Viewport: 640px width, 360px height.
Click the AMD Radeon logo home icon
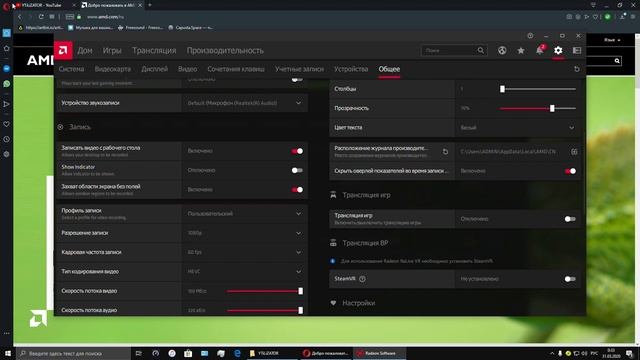tap(63, 51)
